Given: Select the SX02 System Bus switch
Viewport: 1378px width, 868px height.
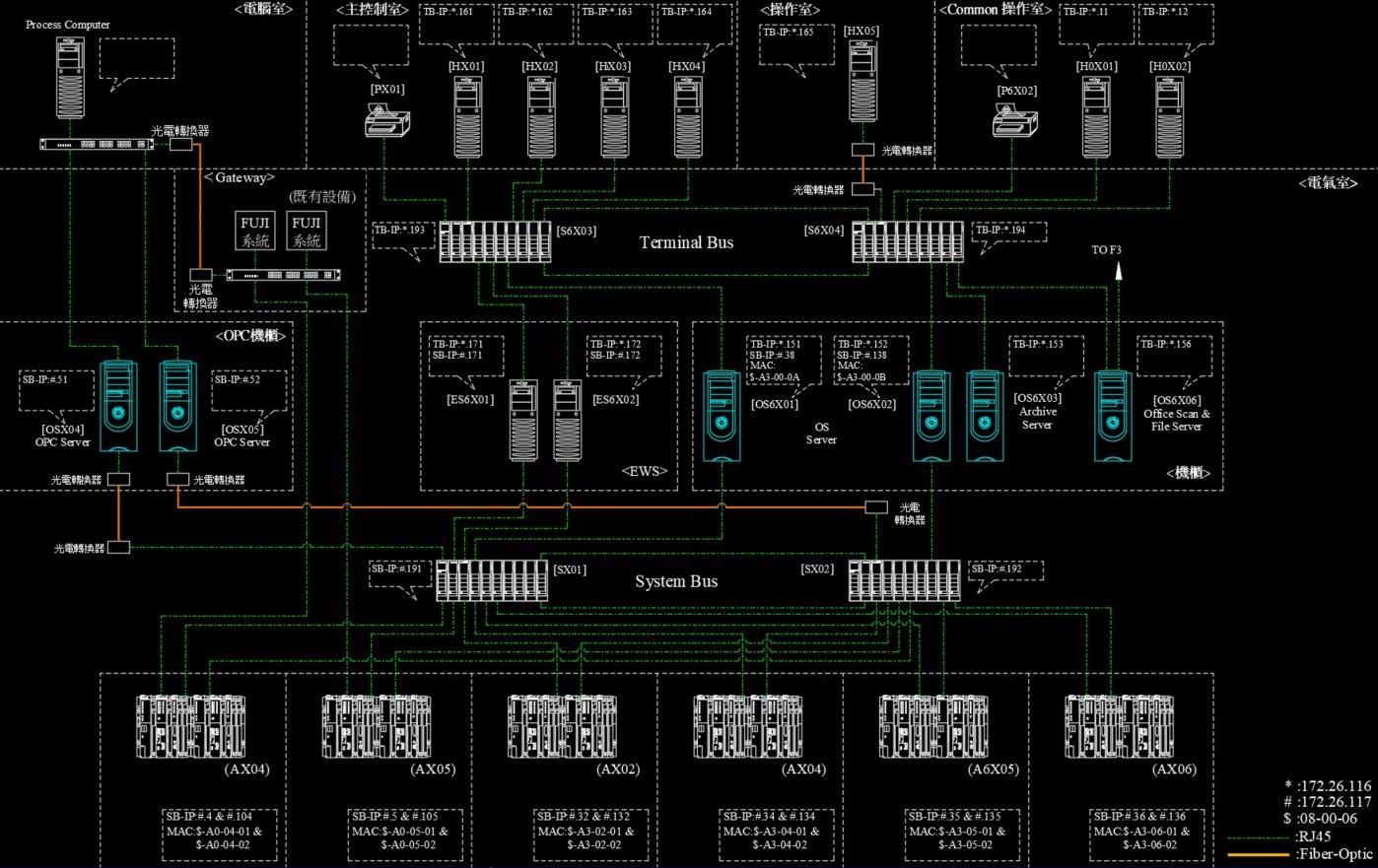Looking at the screenshot, I should click(x=904, y=580).
